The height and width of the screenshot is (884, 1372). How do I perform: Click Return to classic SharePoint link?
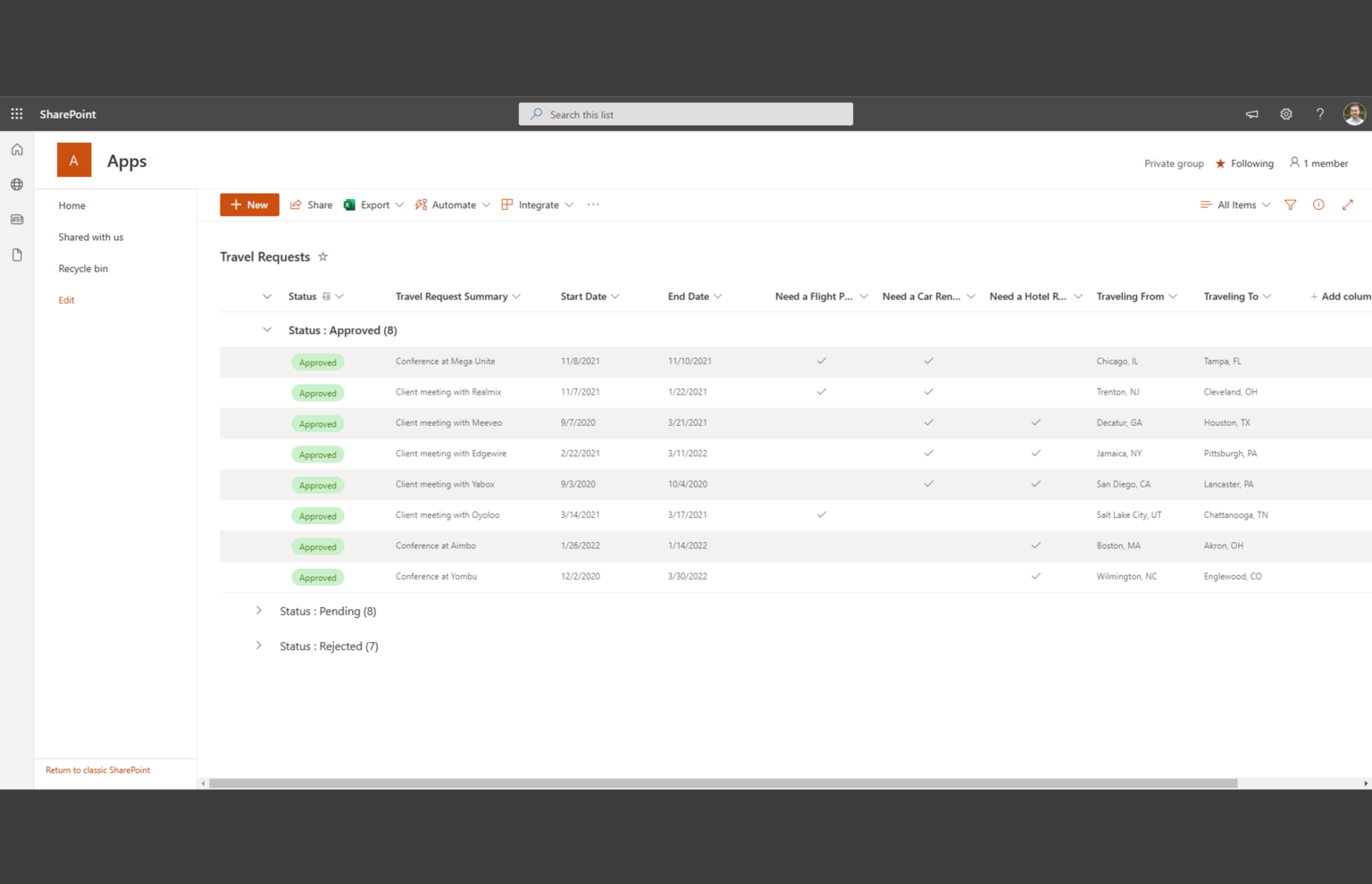(97, 770)
